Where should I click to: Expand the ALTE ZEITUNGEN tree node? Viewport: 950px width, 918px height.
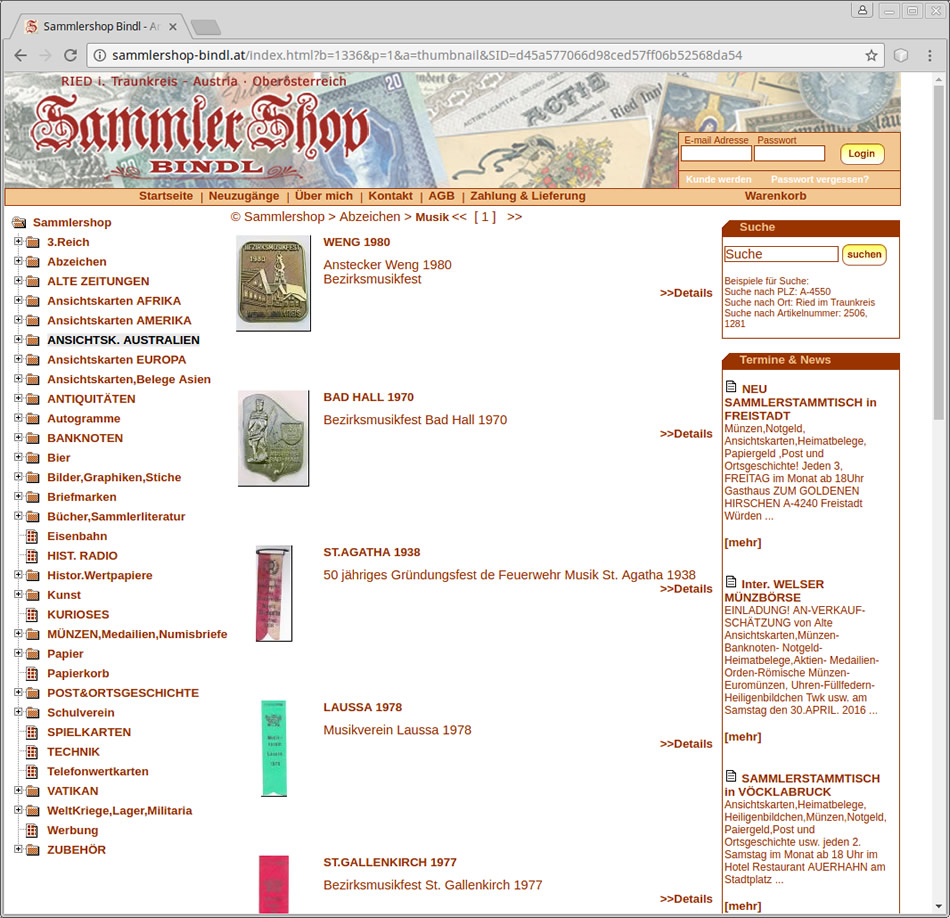click(x=18, y=281)
